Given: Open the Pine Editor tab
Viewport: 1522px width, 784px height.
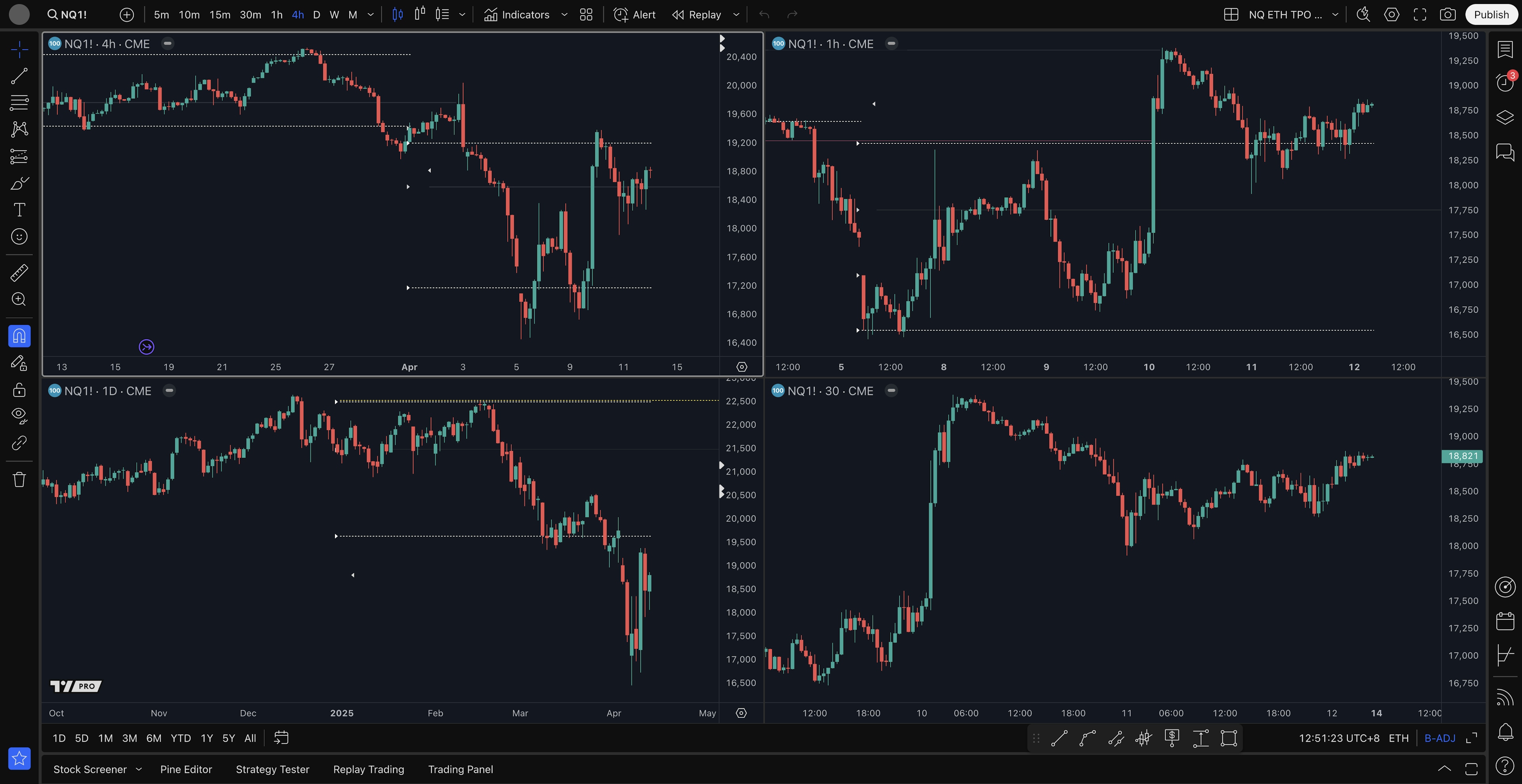Looking at the screenshot, I should 185,769.
